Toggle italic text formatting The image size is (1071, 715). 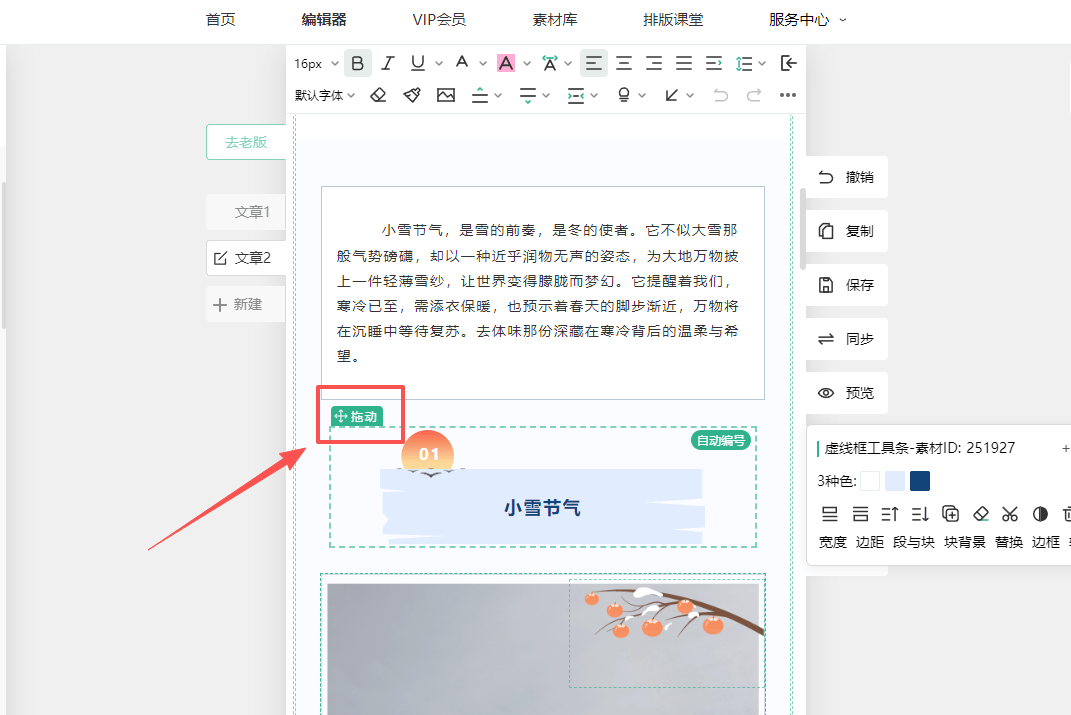(x=388, y=64)
